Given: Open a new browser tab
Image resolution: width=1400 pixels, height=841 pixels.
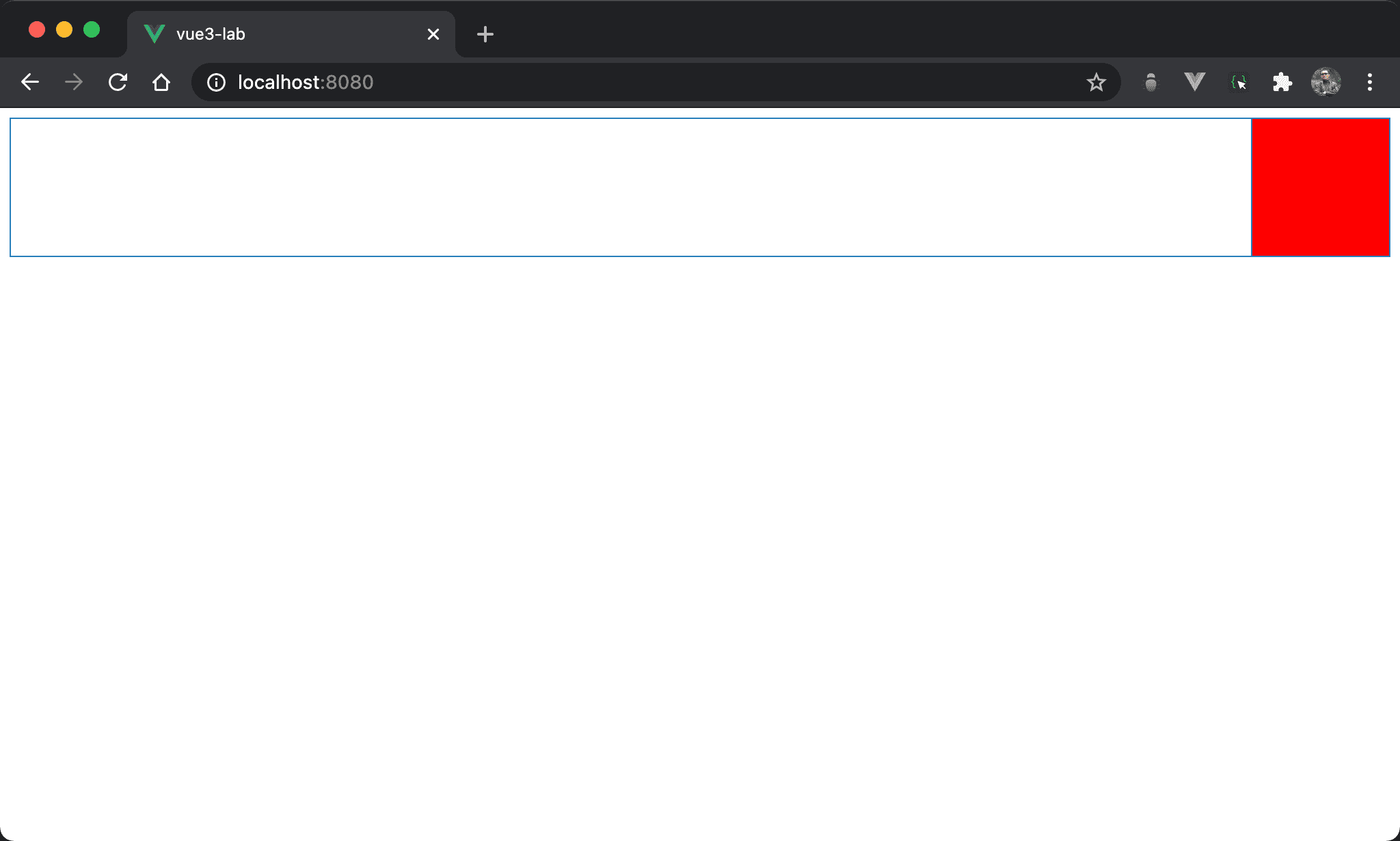Looking at the screenshot, I should [485, 34].
